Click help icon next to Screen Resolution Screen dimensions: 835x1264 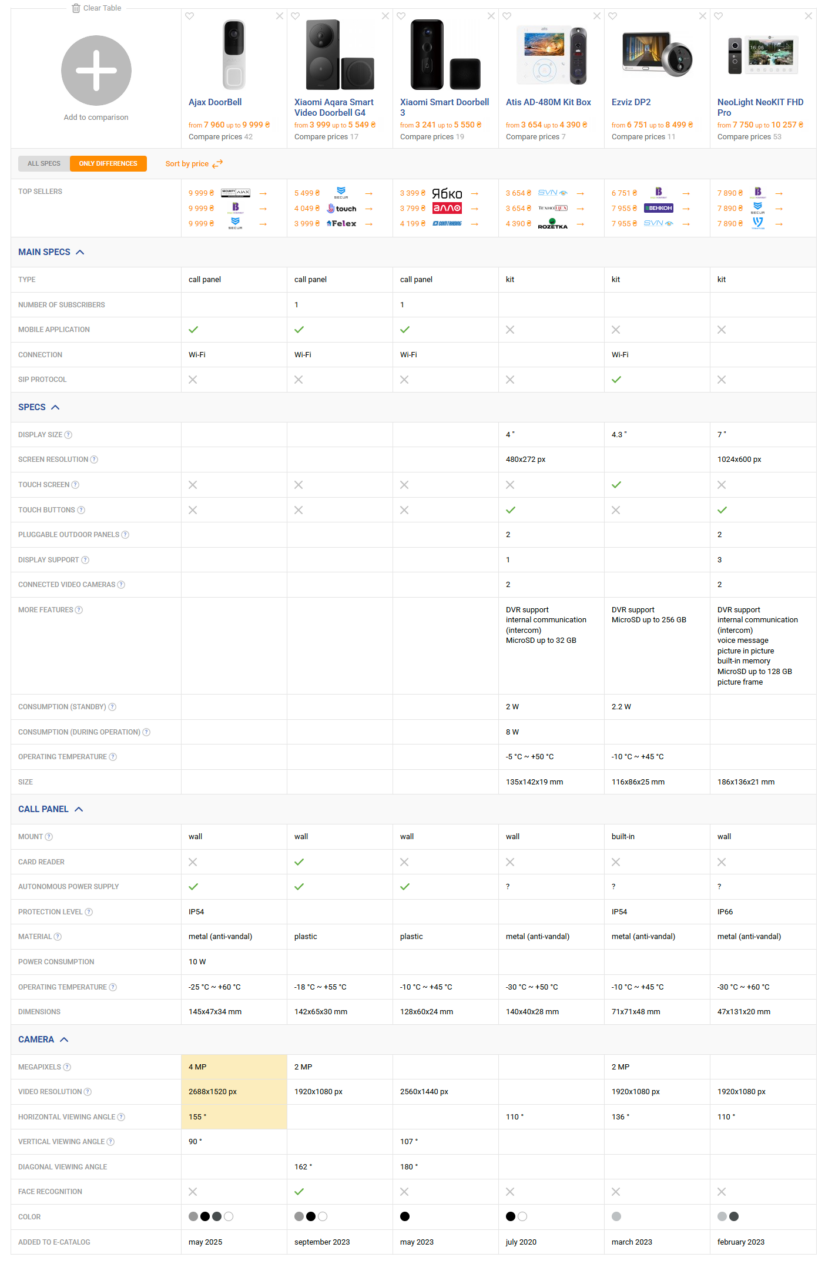(94, 460)
